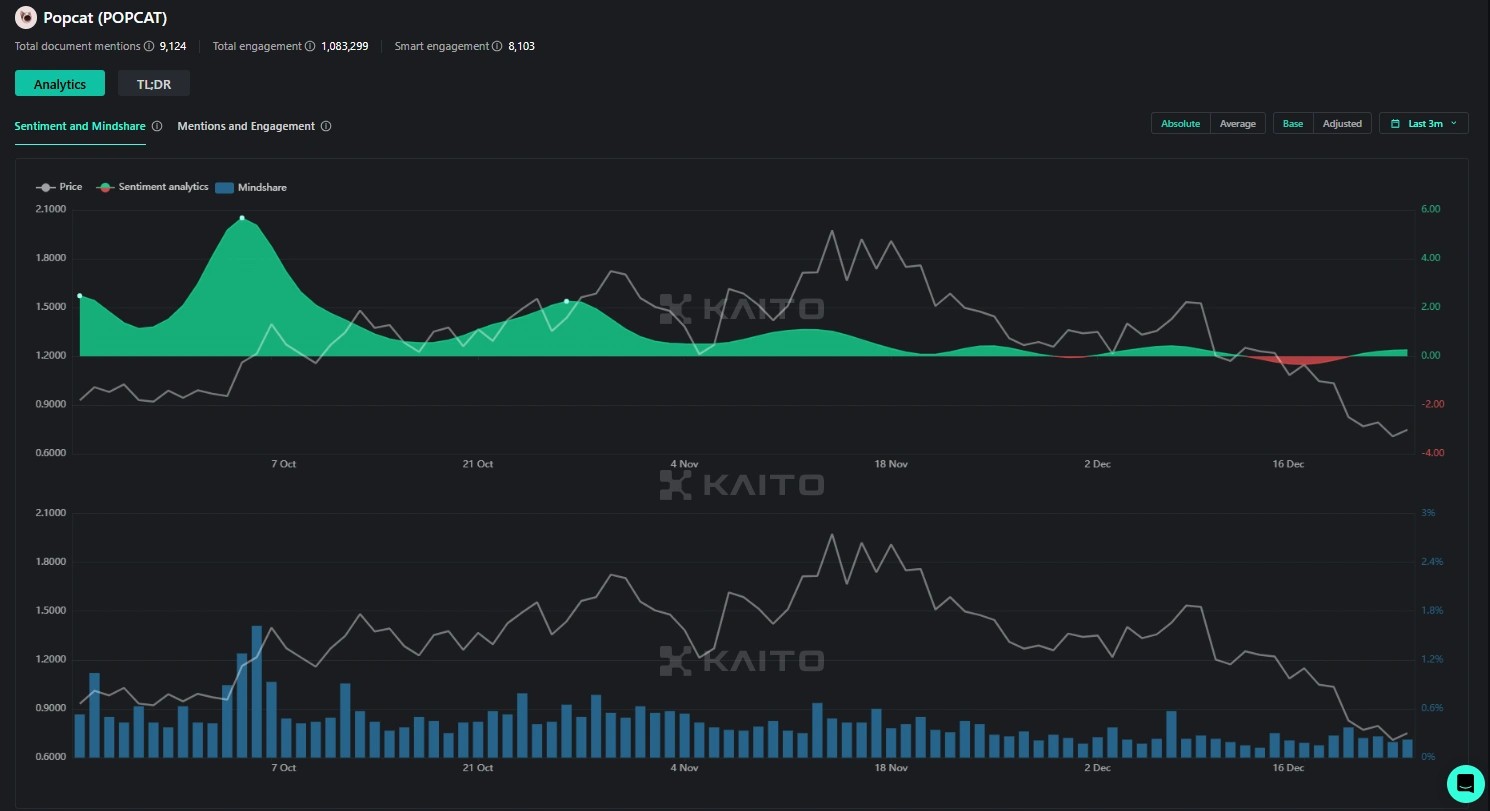The height and width of the screenshot is (811, 1490).
Task: Toggle the Price legend series
Action: point(59,187)
